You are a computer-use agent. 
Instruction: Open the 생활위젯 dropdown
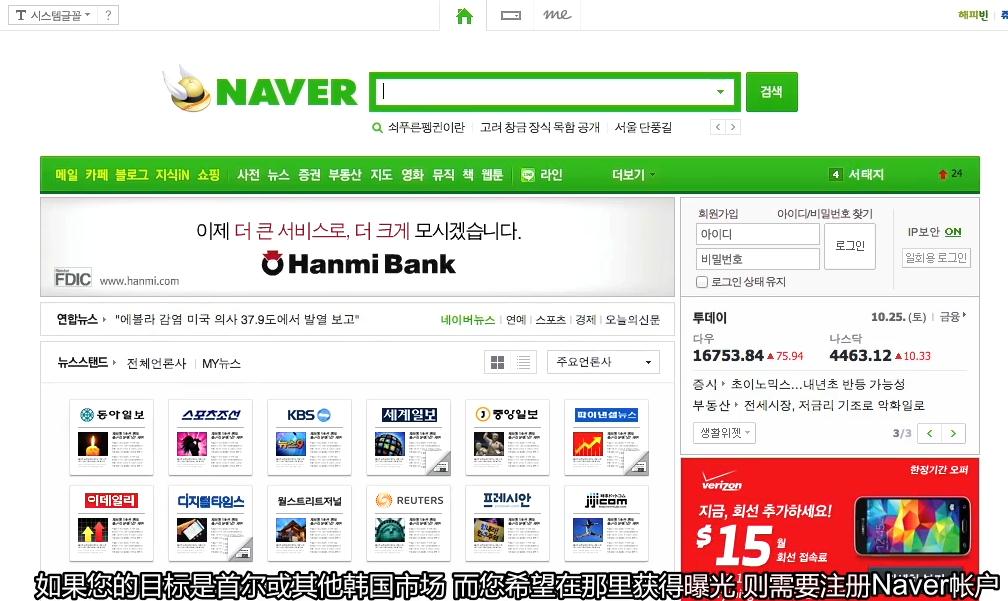point(724,433)
